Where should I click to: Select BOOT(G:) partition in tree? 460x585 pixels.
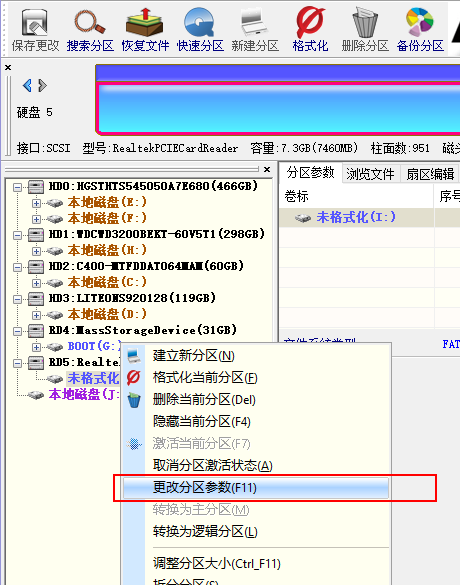pyautogui.click(x=94, y=347)
